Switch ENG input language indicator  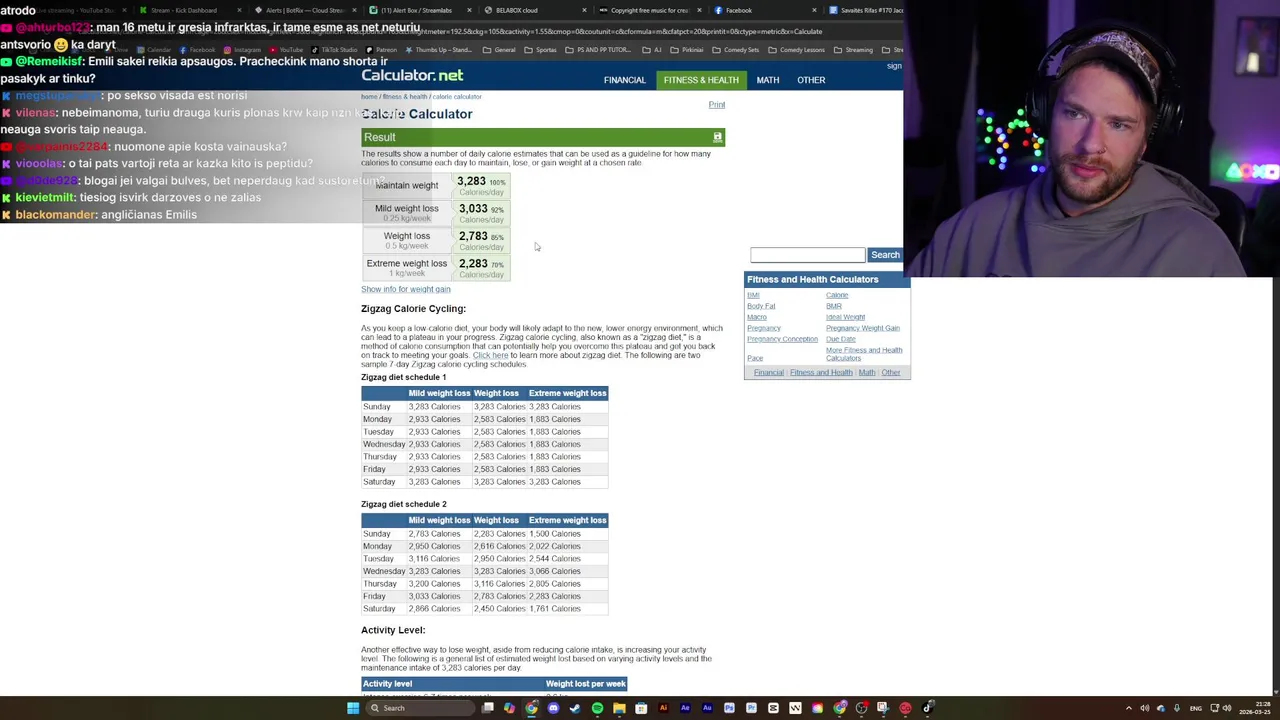[x=1195, y=708]
